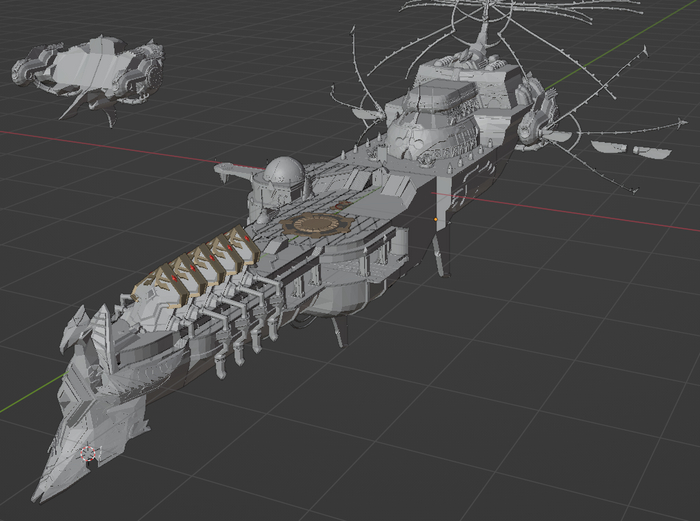
Task: Select the orange origin point on the hull
Action: 436,217
